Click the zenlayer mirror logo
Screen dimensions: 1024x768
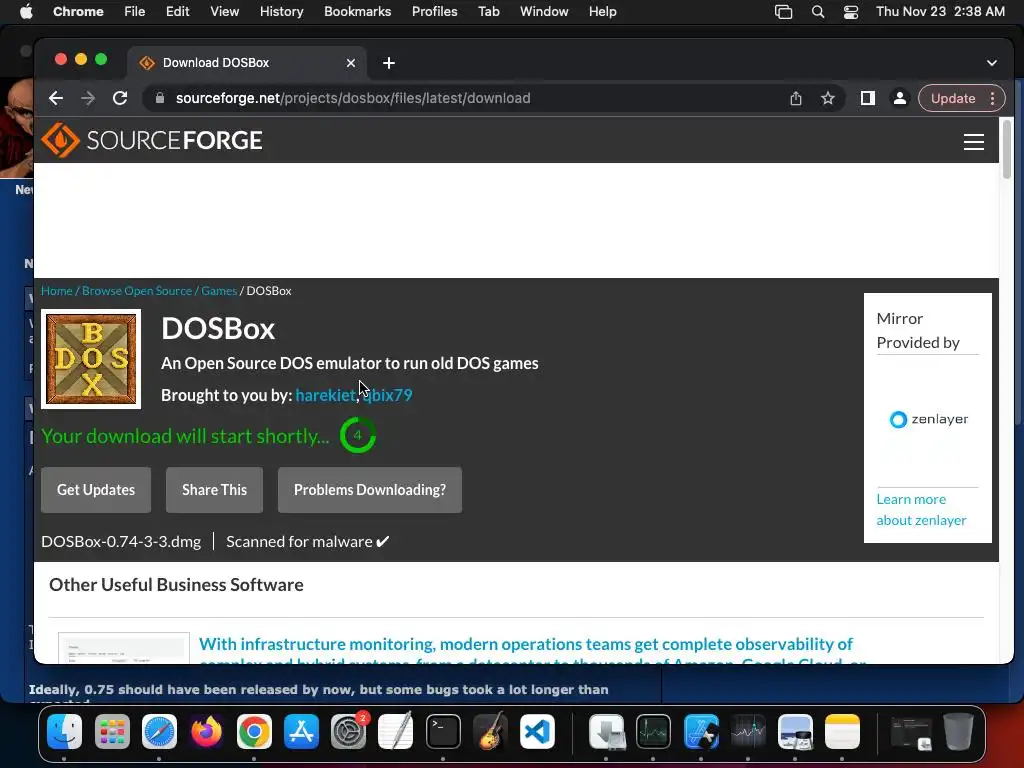929,419
